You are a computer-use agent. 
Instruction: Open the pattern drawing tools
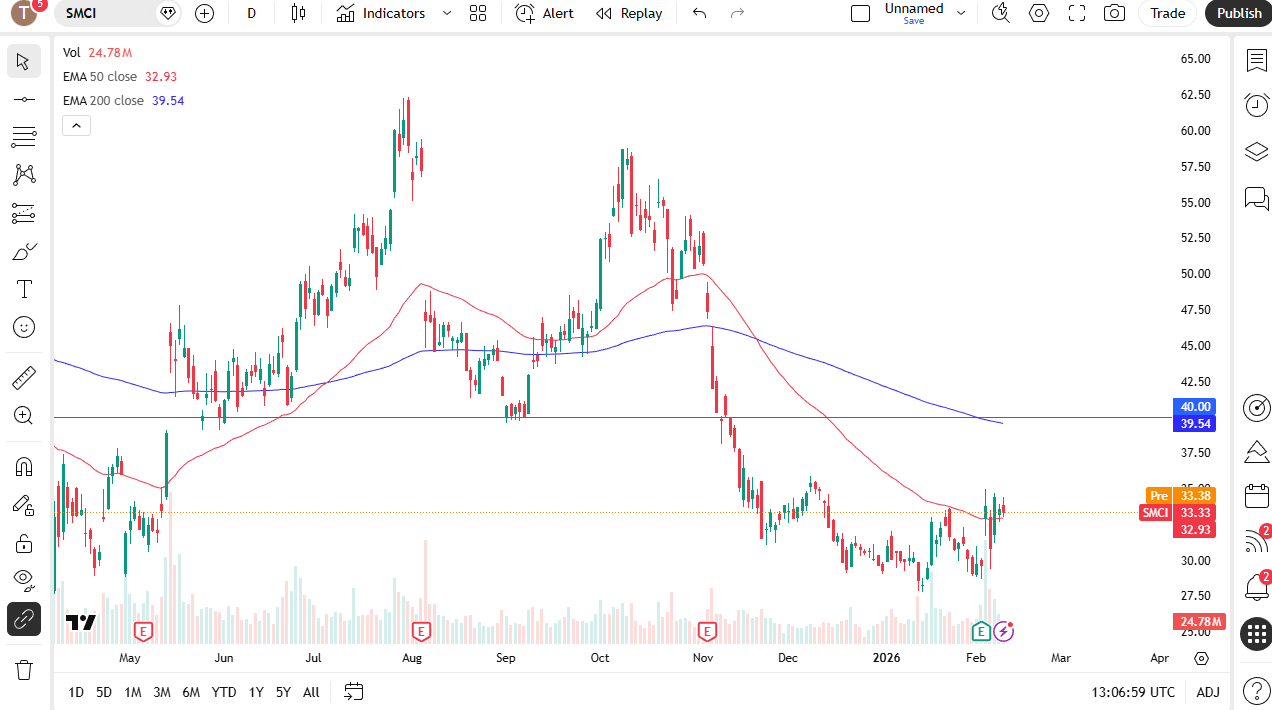(x=24, y=175)
